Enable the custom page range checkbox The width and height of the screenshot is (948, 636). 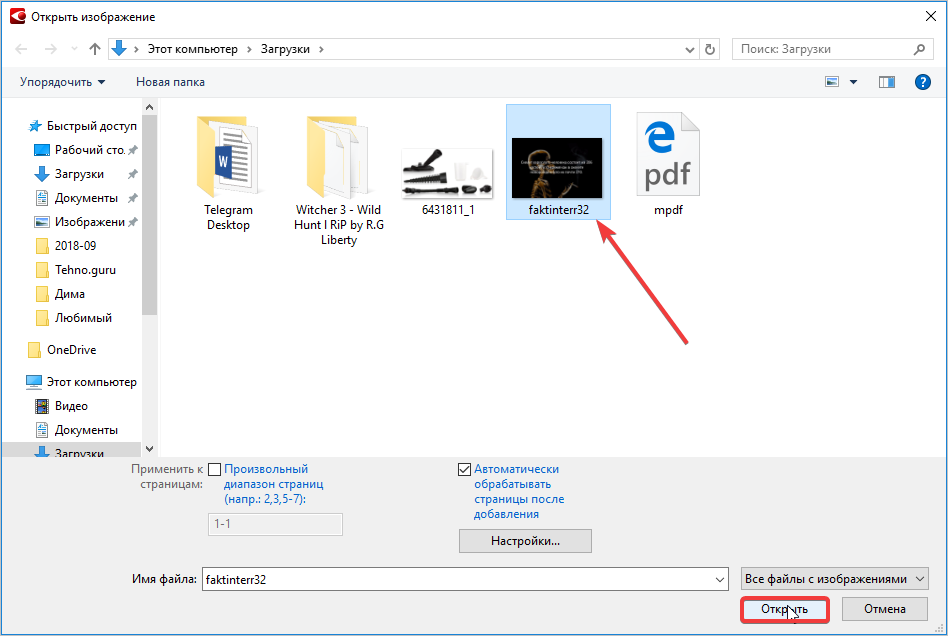[214, 470]
